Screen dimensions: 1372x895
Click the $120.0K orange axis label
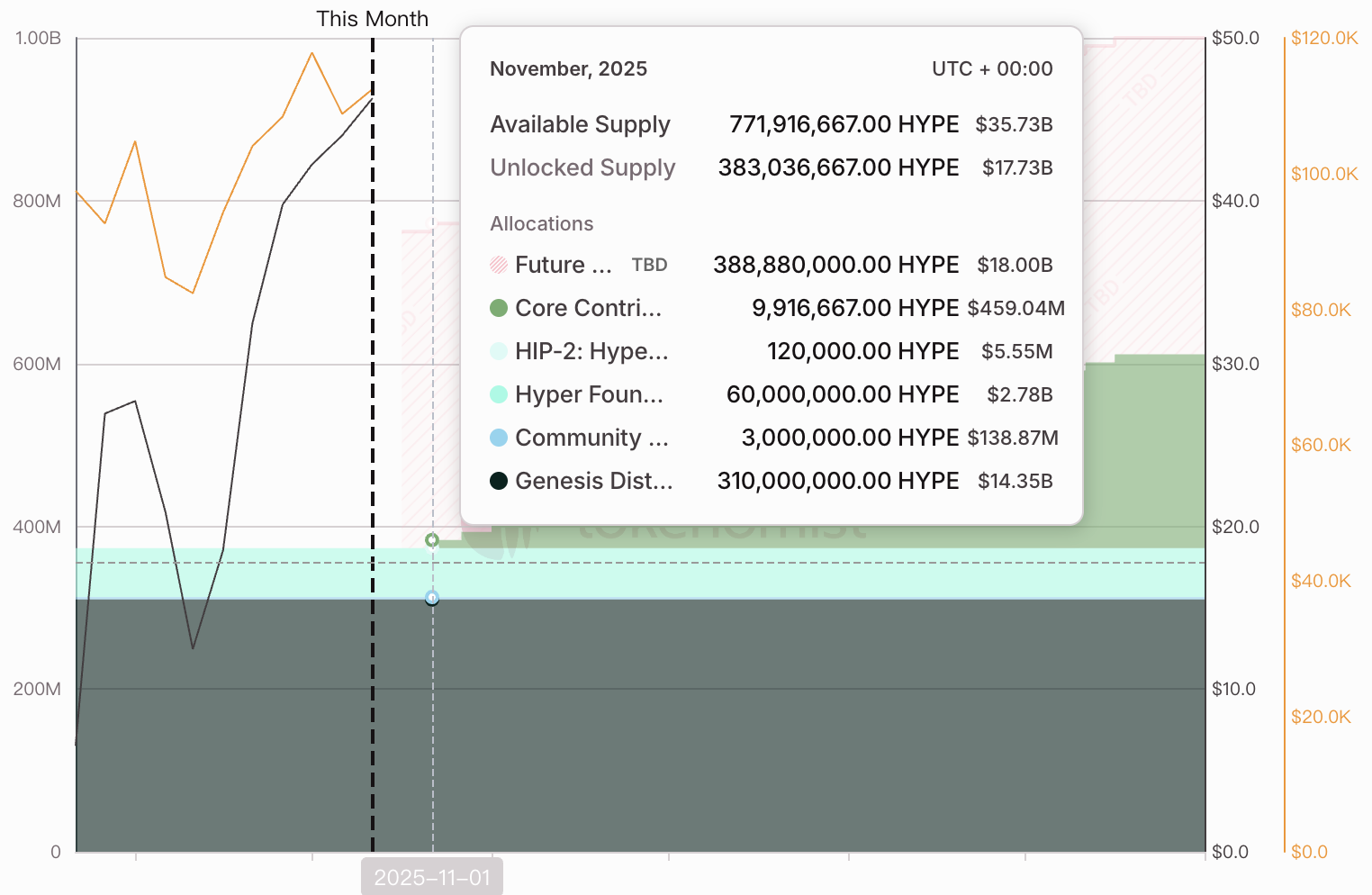tap(1323, 38)
